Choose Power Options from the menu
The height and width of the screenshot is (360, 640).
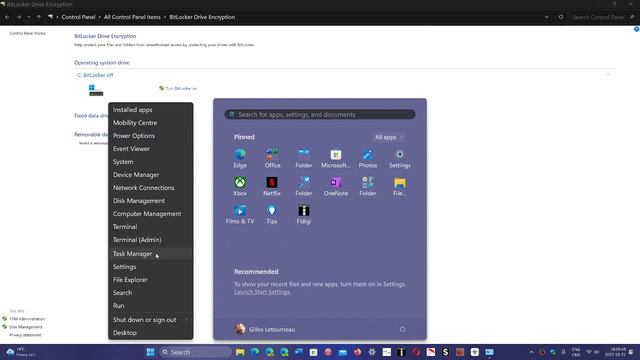tap(151, 136)
